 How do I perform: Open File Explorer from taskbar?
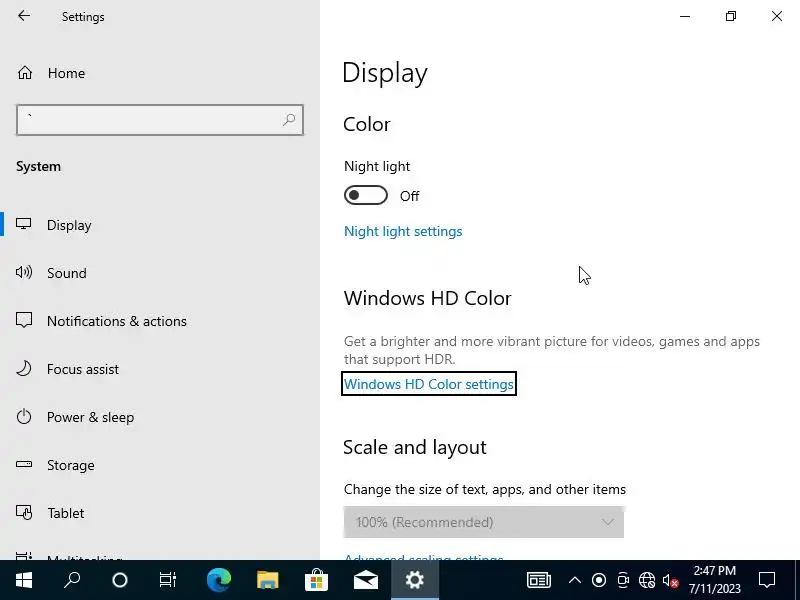pos(267,580)
